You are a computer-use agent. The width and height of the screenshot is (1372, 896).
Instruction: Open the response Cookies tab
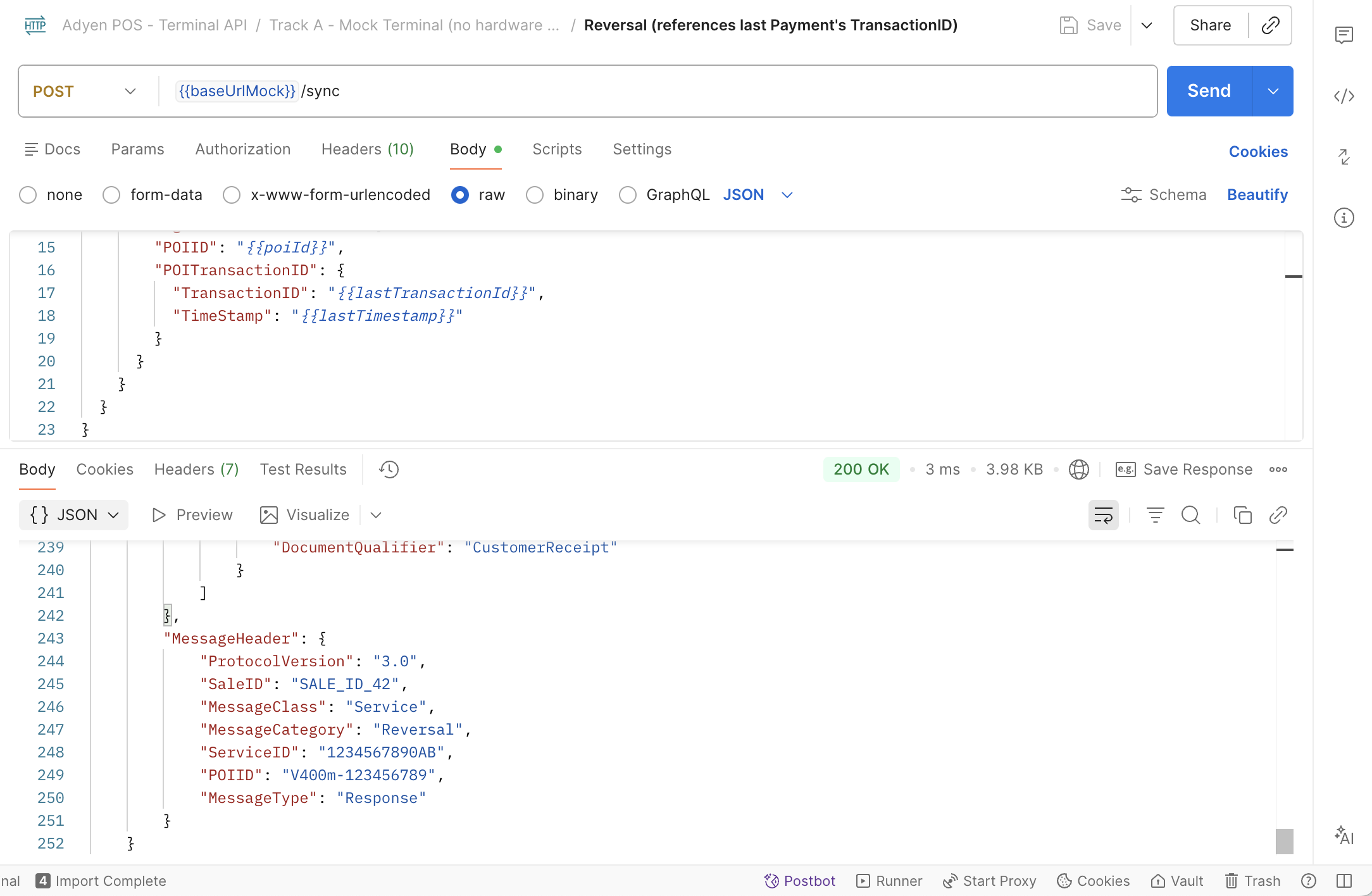[x=104, y=470]
